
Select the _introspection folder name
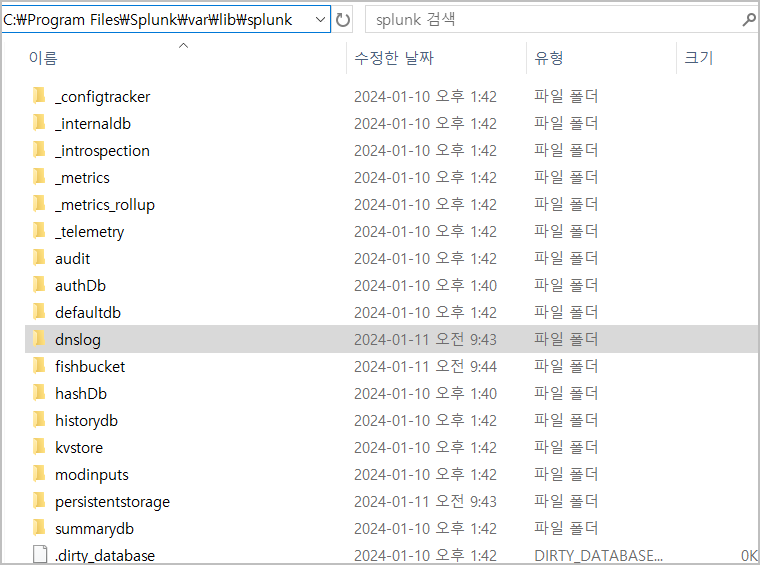pyautogui.click(x=102, y=151)
